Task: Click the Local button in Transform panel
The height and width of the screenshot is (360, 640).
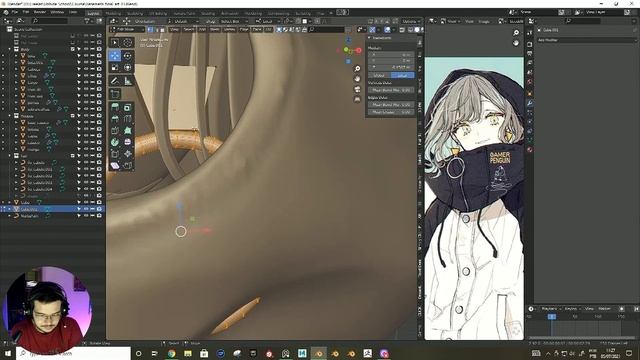Action: click(402, 76)
